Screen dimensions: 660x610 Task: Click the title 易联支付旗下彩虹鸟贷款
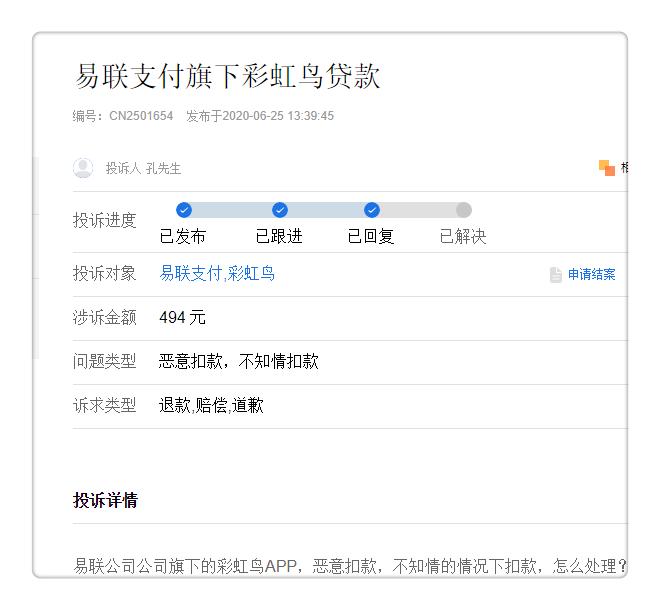[228, 76]
